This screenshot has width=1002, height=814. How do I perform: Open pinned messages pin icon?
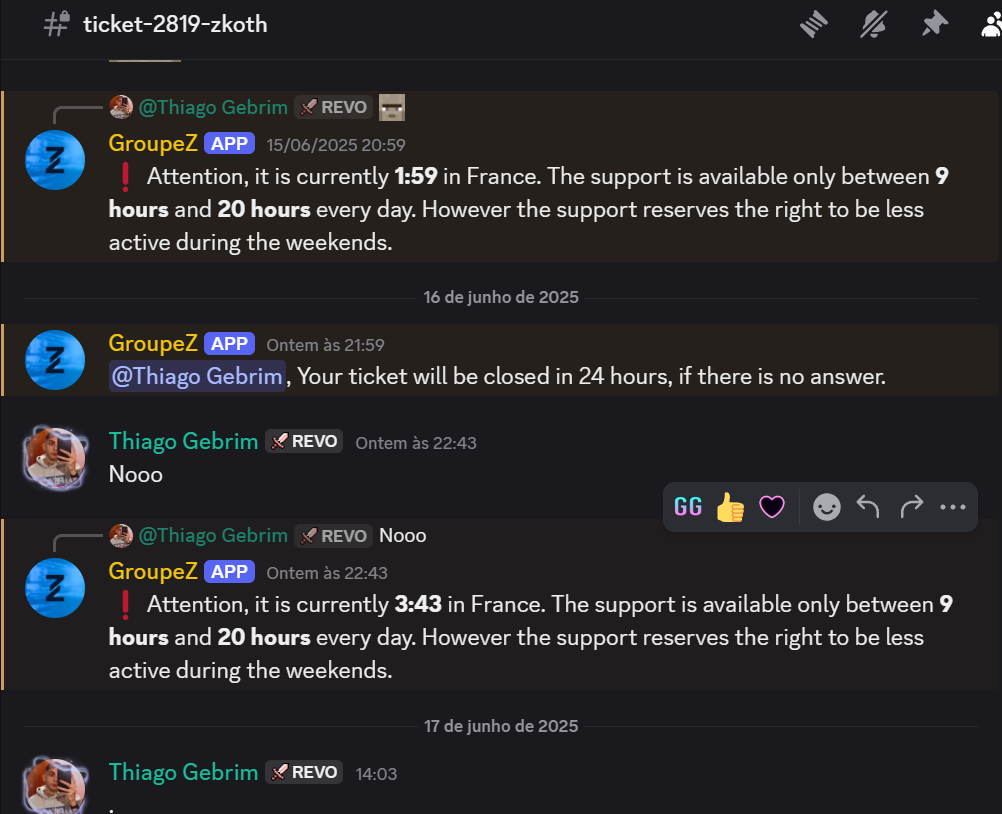[x=934, y=24]
